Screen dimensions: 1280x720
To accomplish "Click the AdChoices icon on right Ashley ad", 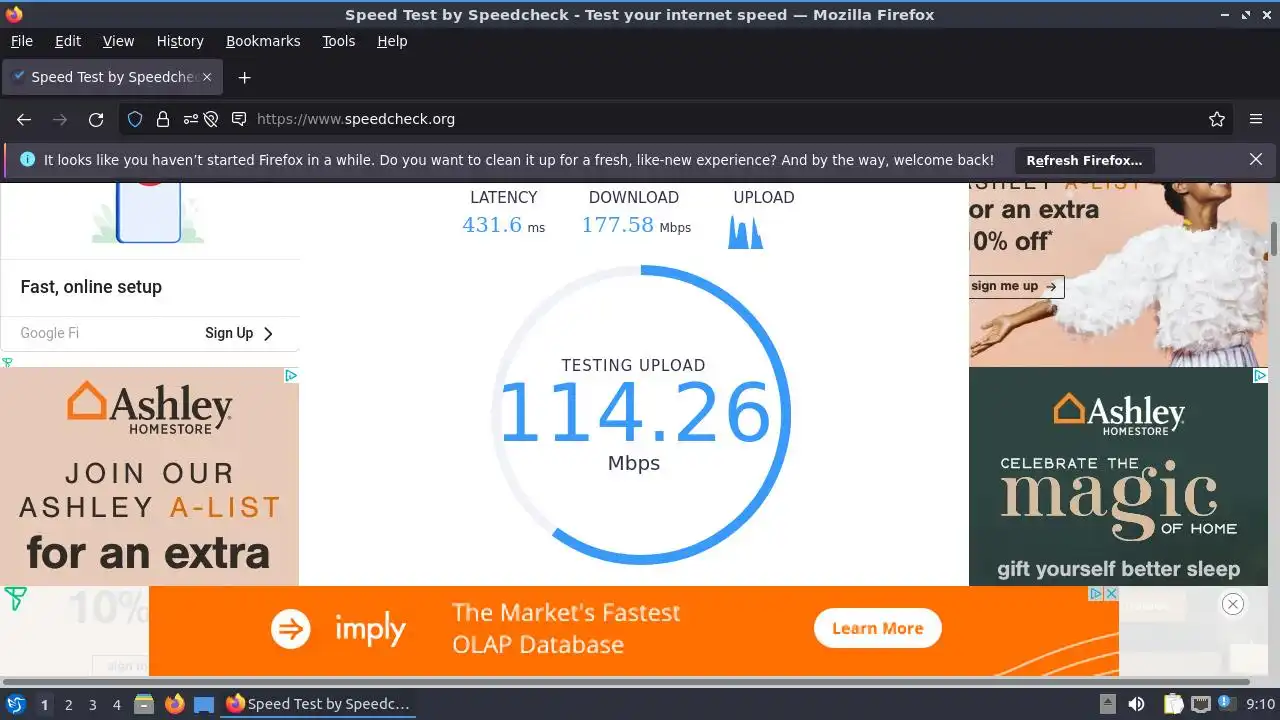I will coord(1260,375).
